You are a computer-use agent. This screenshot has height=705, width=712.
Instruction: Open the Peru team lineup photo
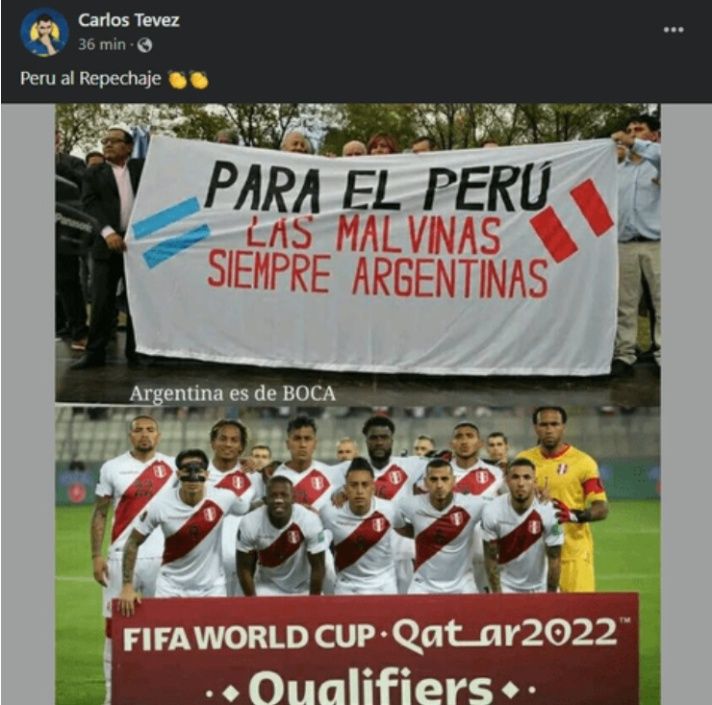pyautogui.click(x=357, y=555)
